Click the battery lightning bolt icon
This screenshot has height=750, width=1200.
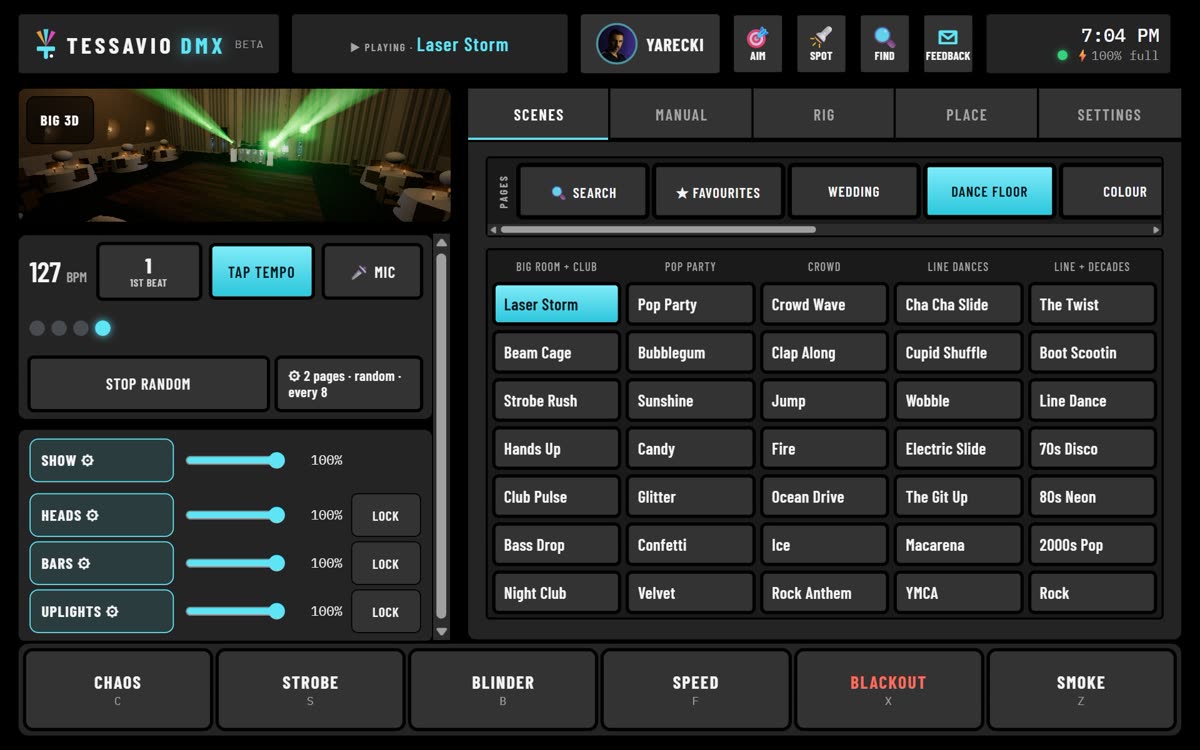(1082, 56)
